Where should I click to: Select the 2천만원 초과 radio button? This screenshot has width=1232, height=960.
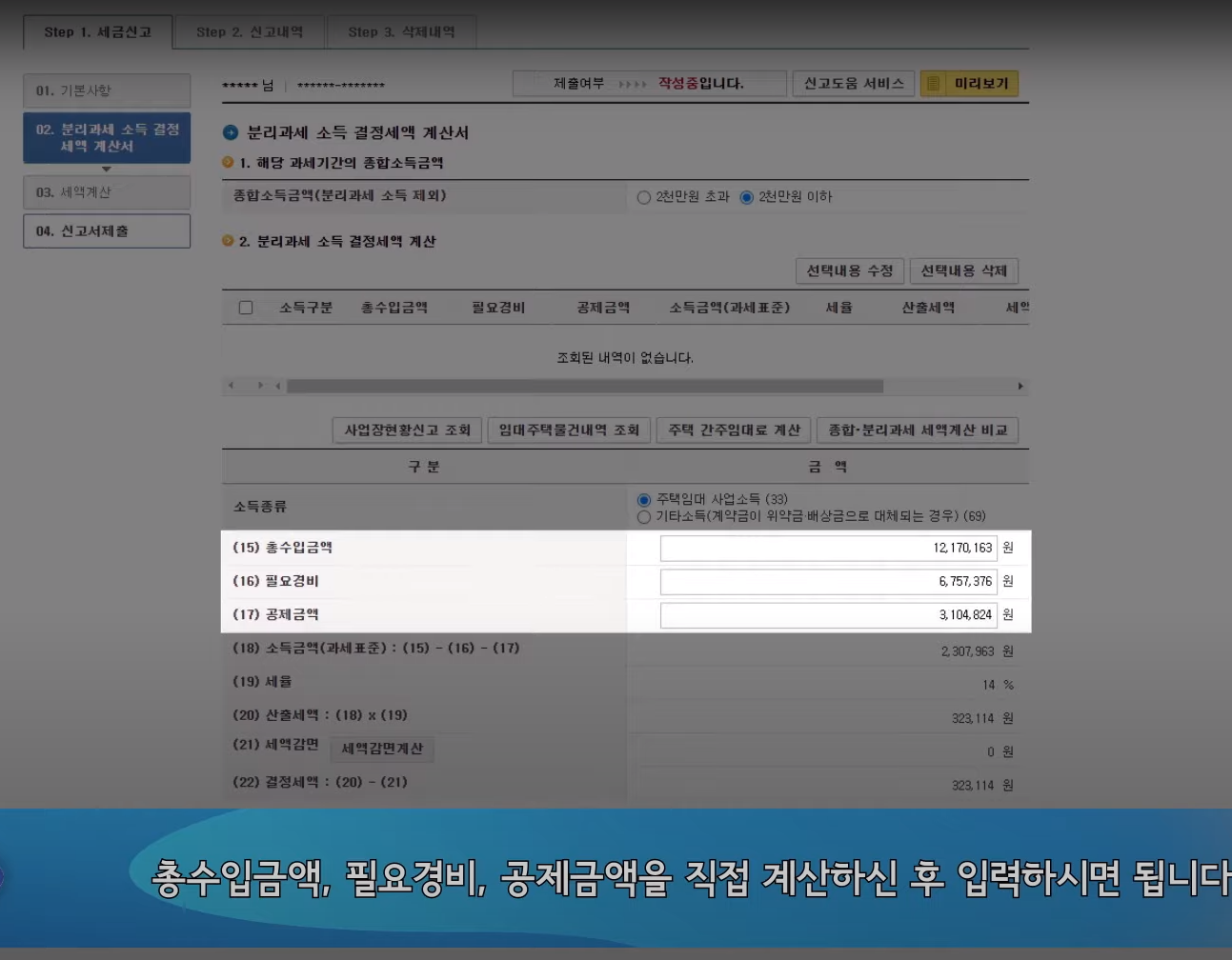pyautogui.click(x=644, y=197)
